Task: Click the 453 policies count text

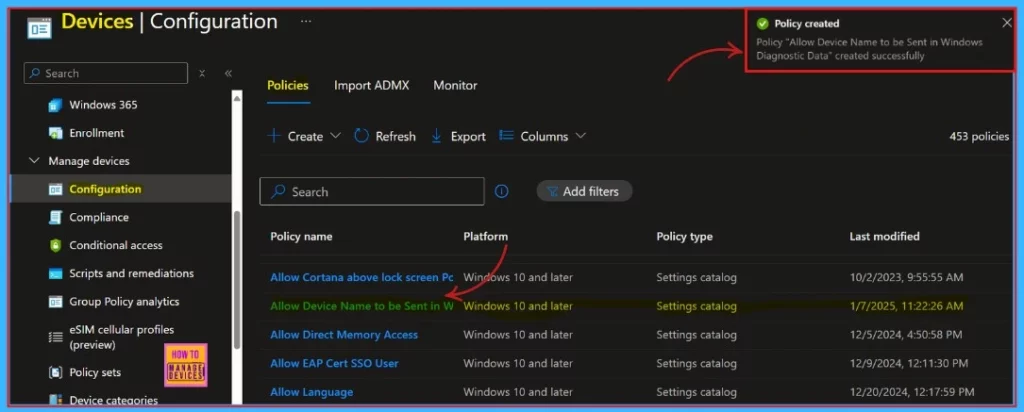Action: [x=979, y=136]
